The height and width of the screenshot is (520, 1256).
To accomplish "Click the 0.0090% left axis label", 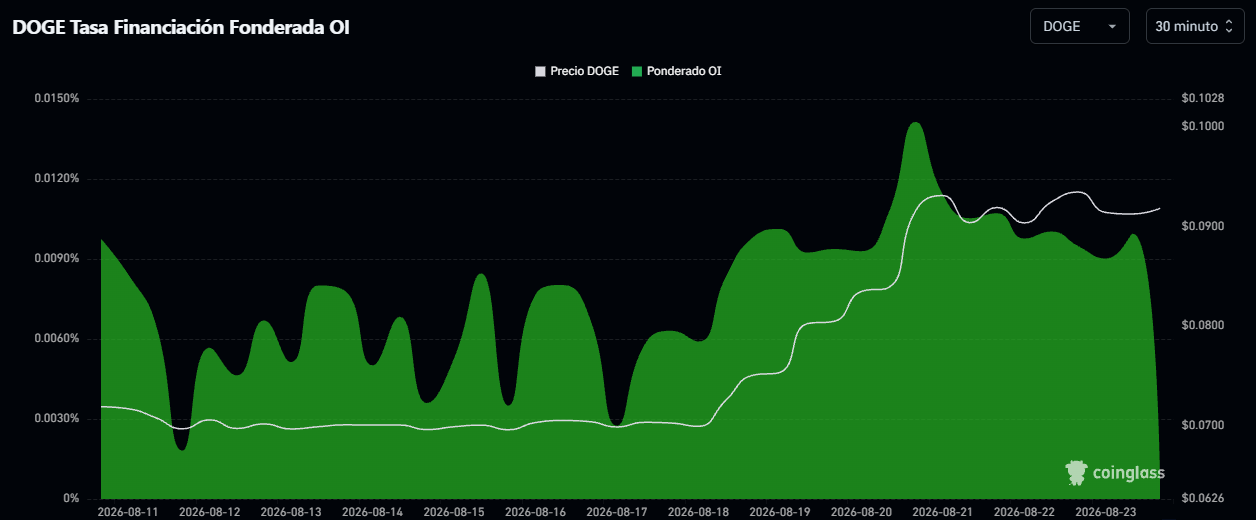I will pyautogui.click(x=57, y=259).
